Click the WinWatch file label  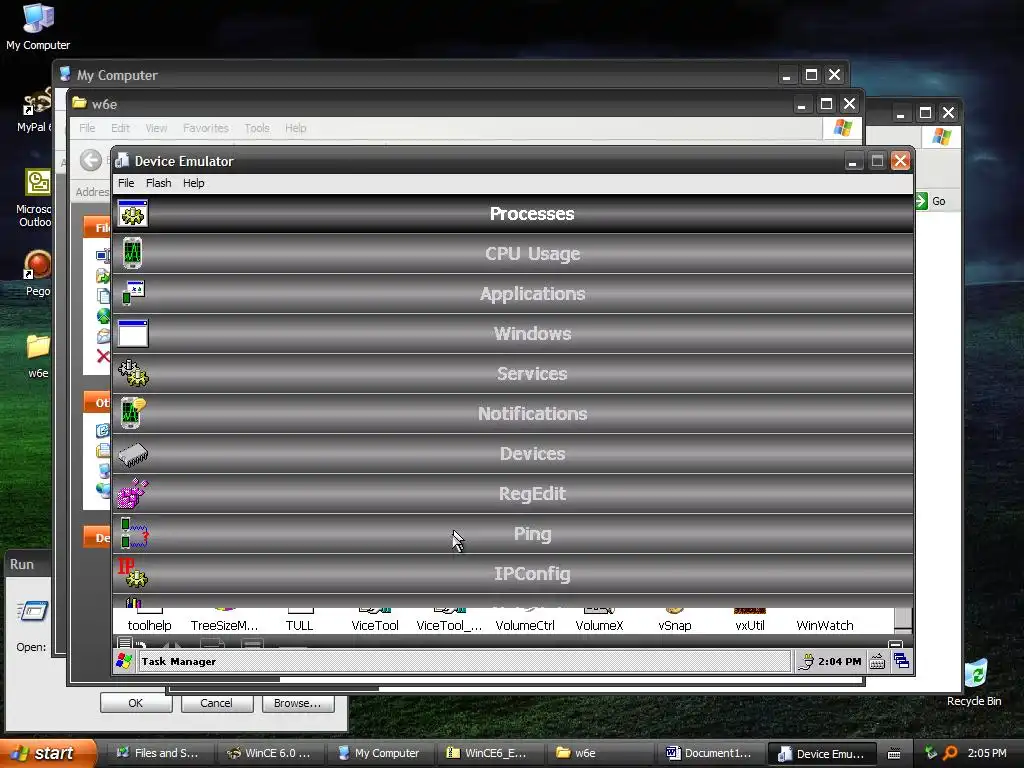click(825, 625)
